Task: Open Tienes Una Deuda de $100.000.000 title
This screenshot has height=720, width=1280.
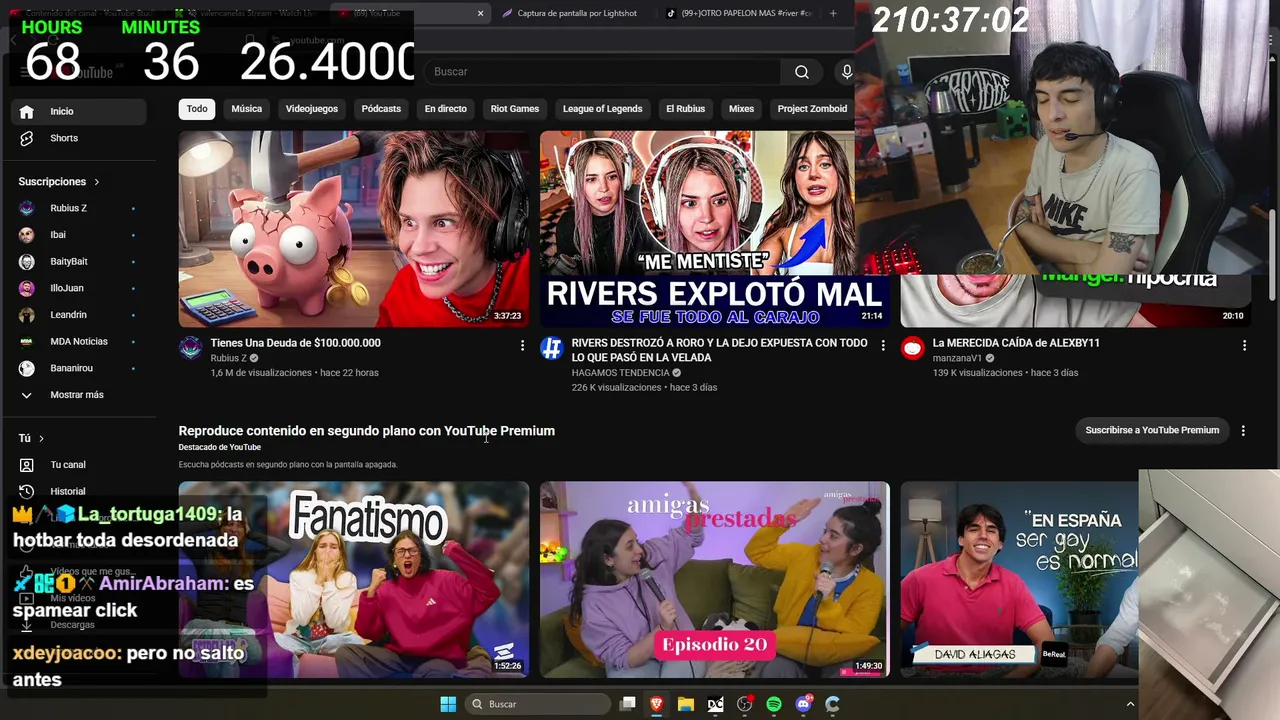Action: (295, 343)
